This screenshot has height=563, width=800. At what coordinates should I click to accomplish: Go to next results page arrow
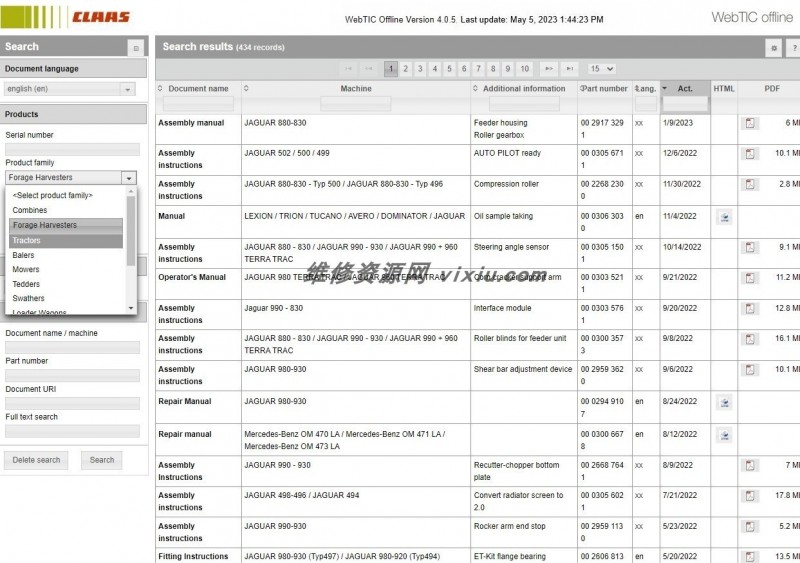(548, 69)
